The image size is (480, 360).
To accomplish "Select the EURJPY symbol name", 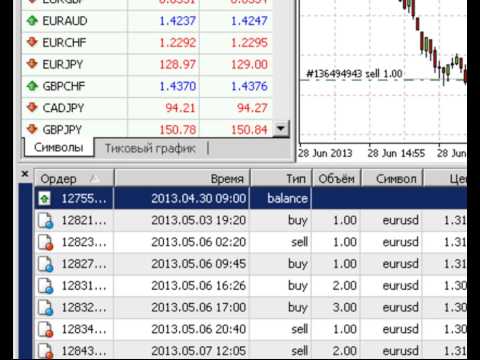I will pyautogui.click(x=63, y=64).
